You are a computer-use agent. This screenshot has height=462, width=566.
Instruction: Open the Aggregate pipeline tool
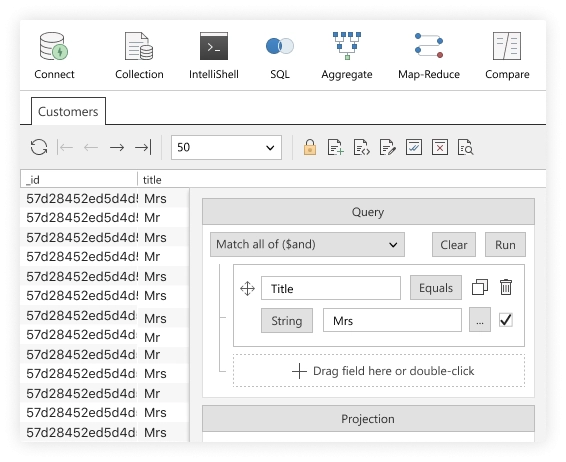click(x=347, y=46)
